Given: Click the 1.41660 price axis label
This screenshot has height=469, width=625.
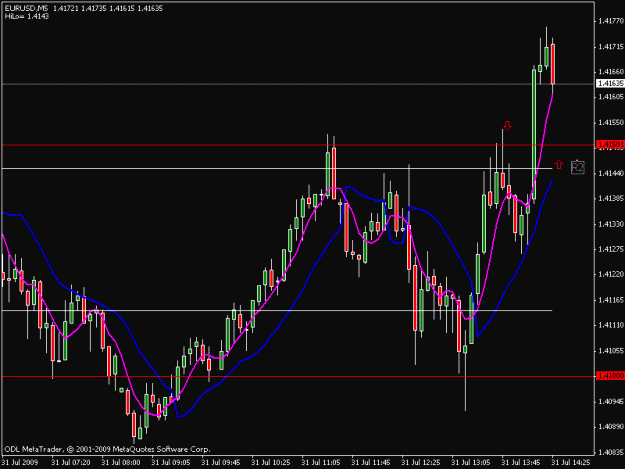Looking at the screenshot, I should (611, 72).
